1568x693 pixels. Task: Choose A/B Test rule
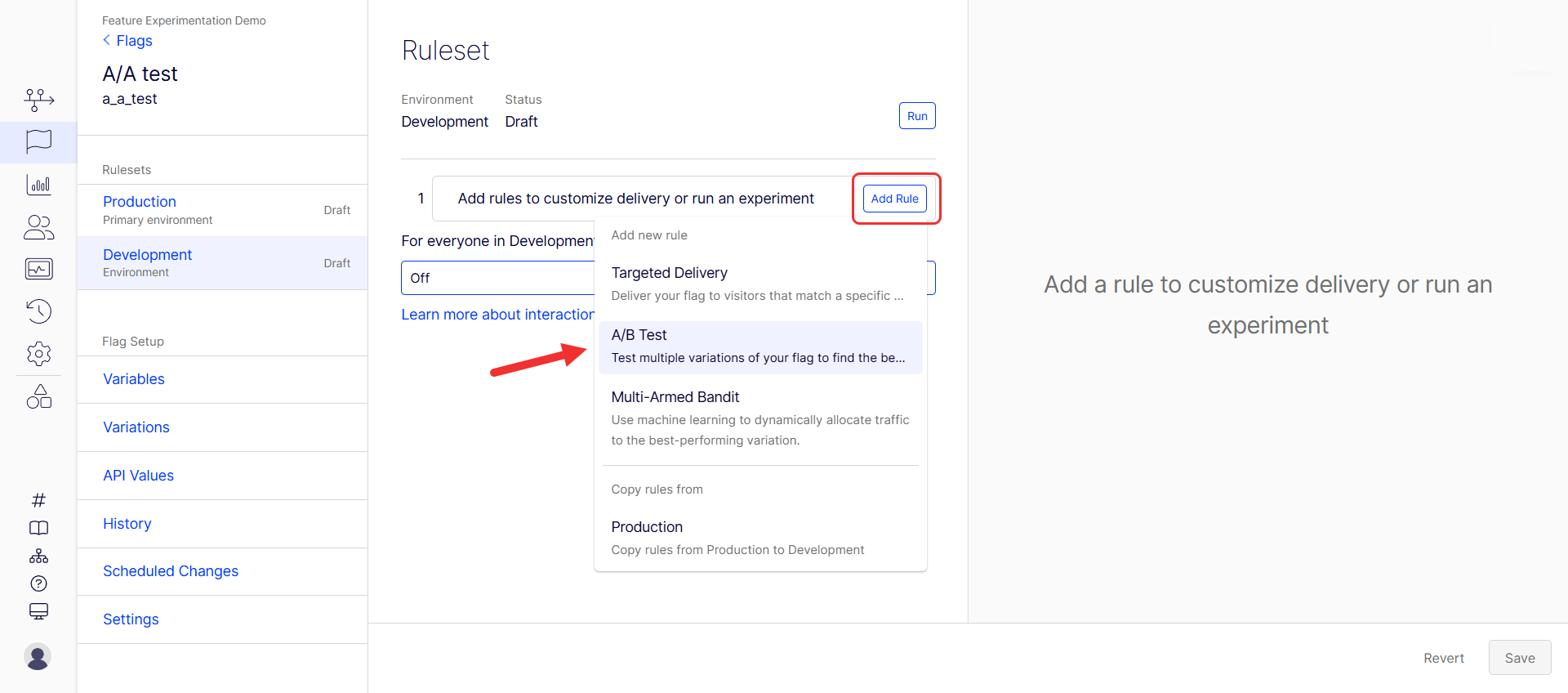pos(760,346)
